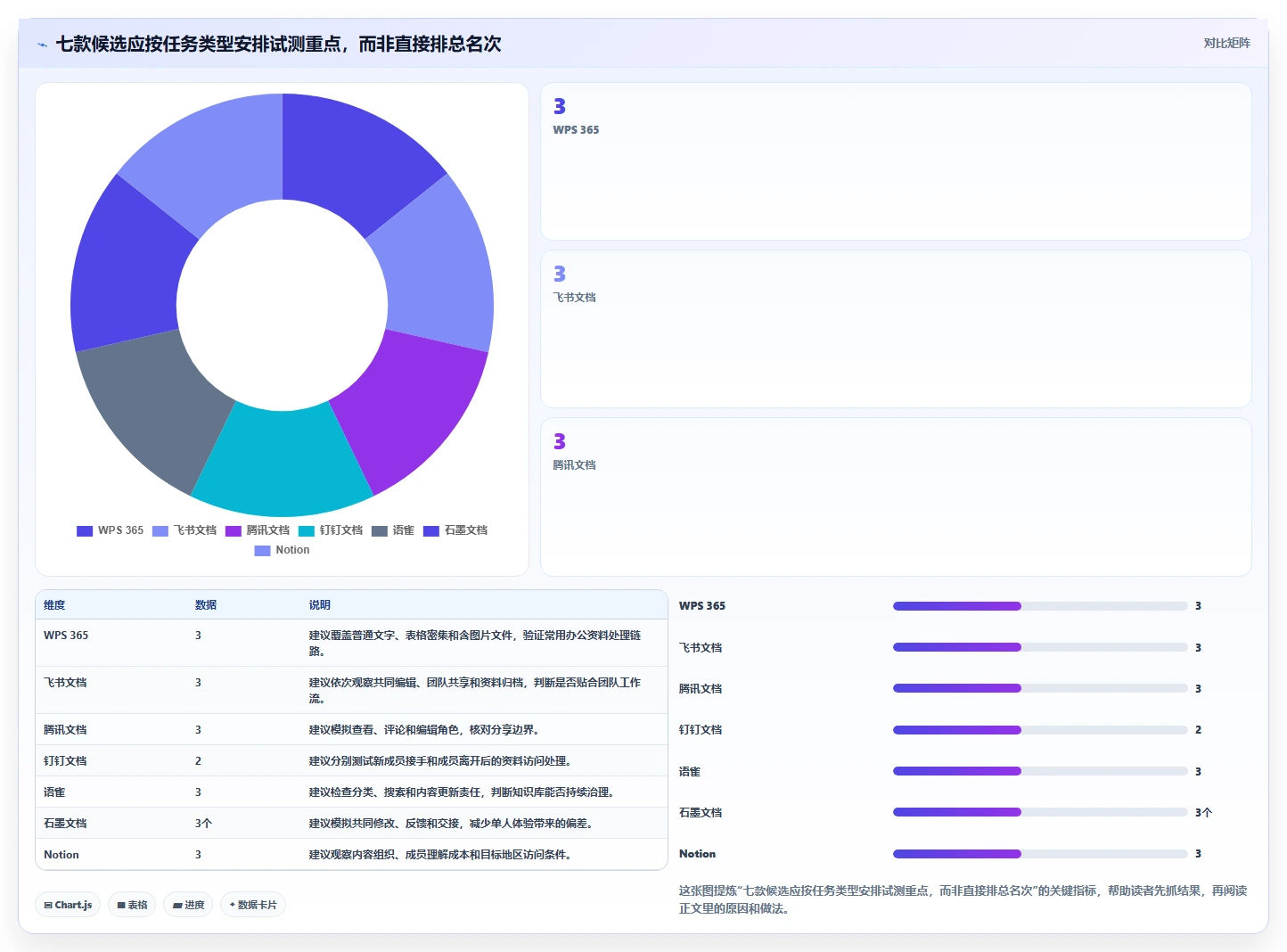
Task: Toggle WPS 365 legend color swatch
Action: click(85, 530)
